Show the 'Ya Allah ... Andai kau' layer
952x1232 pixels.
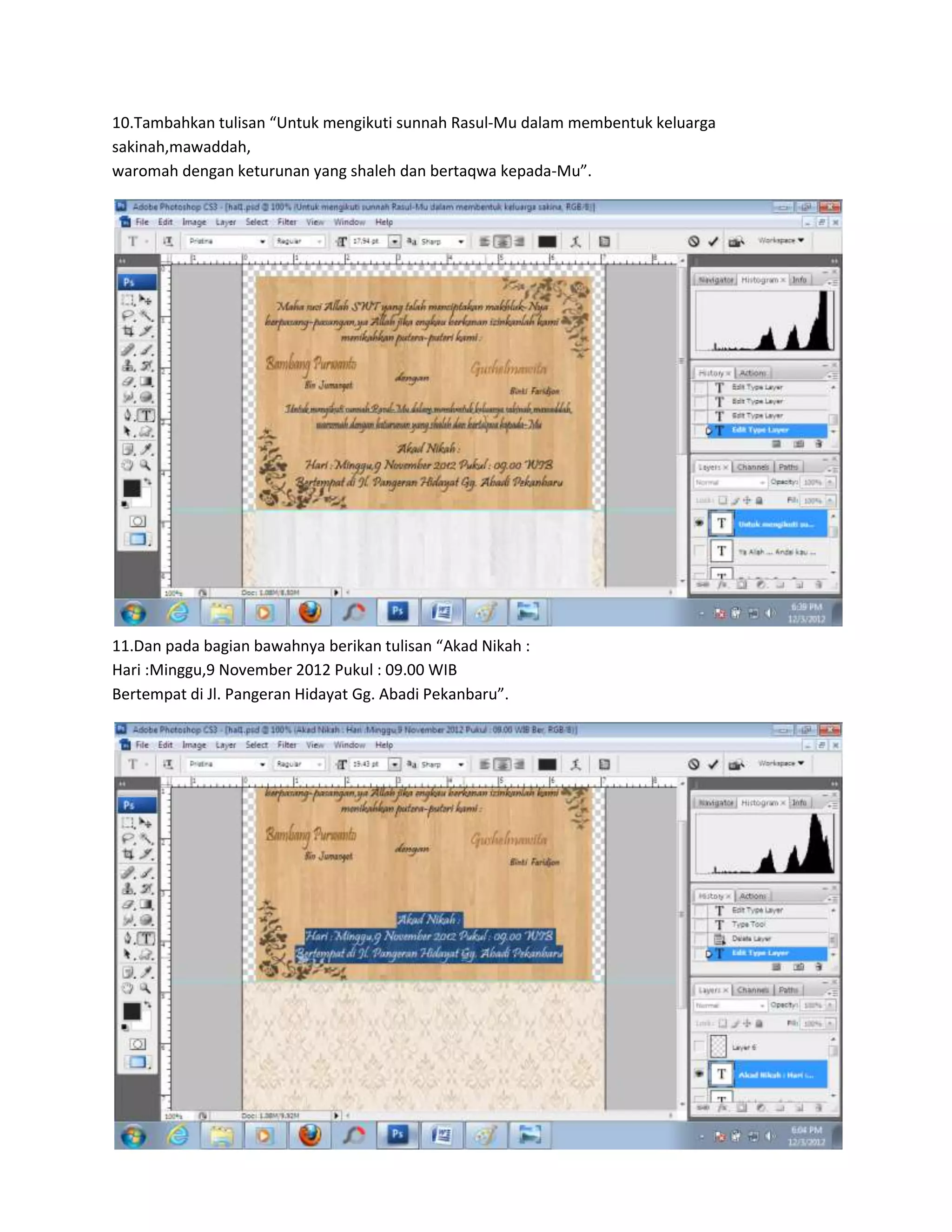699,551
